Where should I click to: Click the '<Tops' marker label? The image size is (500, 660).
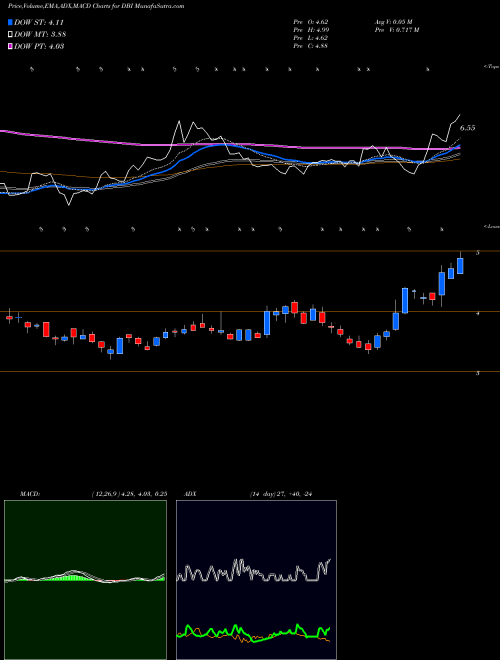click(x=492, y=67)
